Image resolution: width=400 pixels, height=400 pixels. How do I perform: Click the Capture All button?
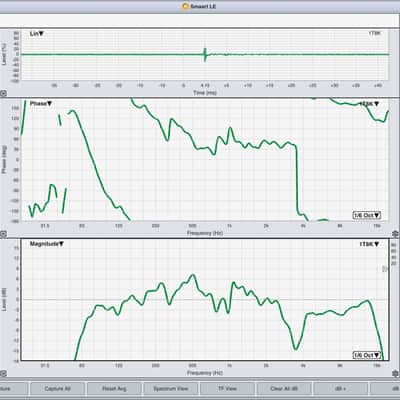57,389
